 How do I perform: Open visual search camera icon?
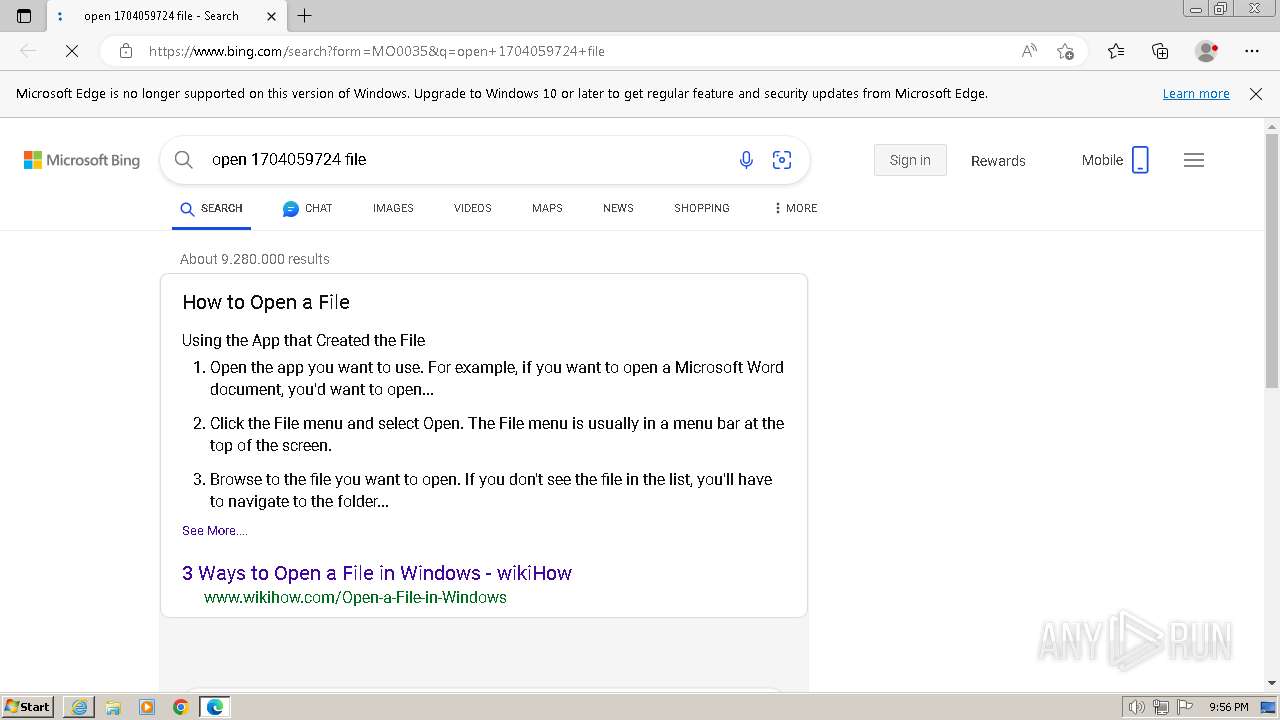pyautogui.click(x=782, y=160)
